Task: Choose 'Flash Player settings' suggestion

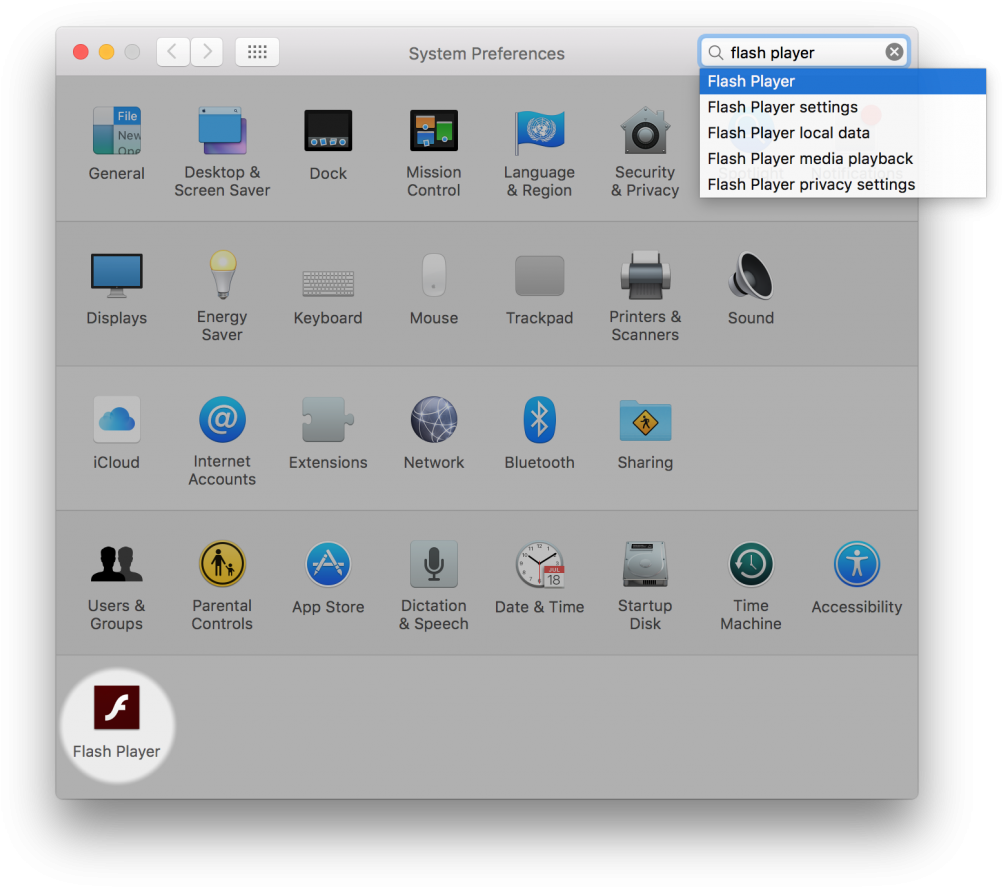Action: (842, 107)
